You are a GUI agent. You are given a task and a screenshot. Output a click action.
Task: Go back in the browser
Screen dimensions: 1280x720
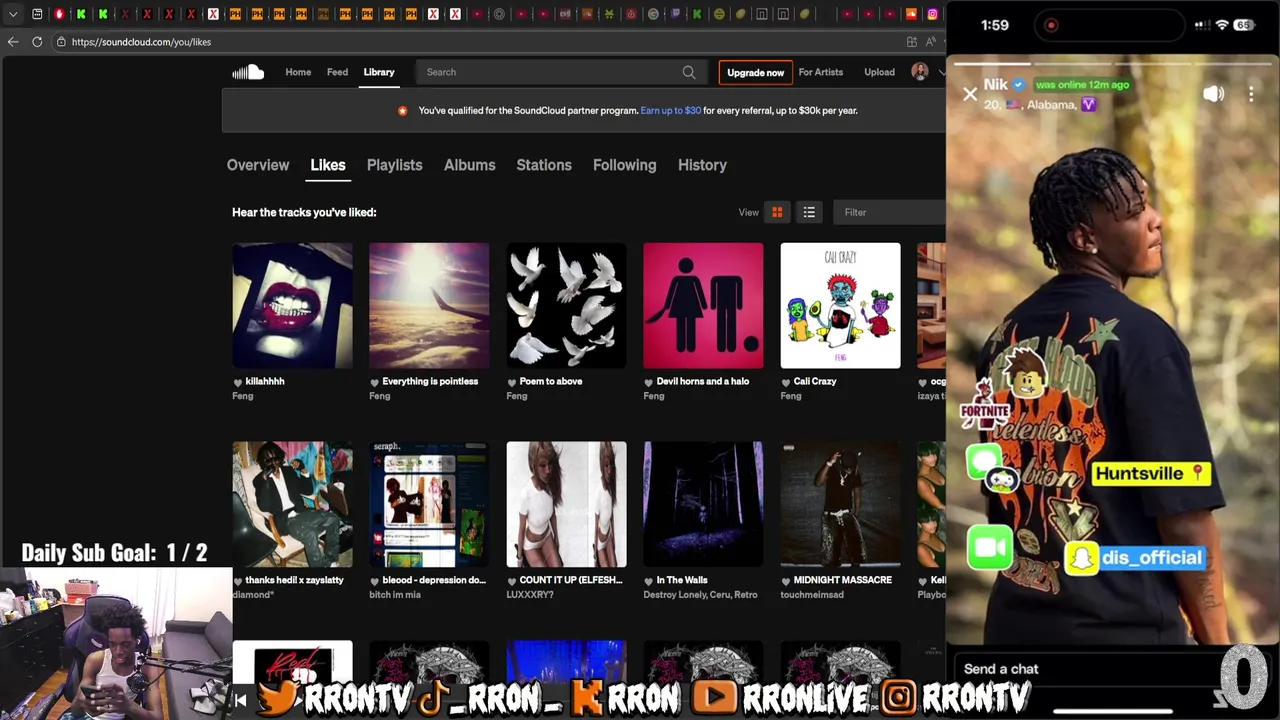pos(12,42)
